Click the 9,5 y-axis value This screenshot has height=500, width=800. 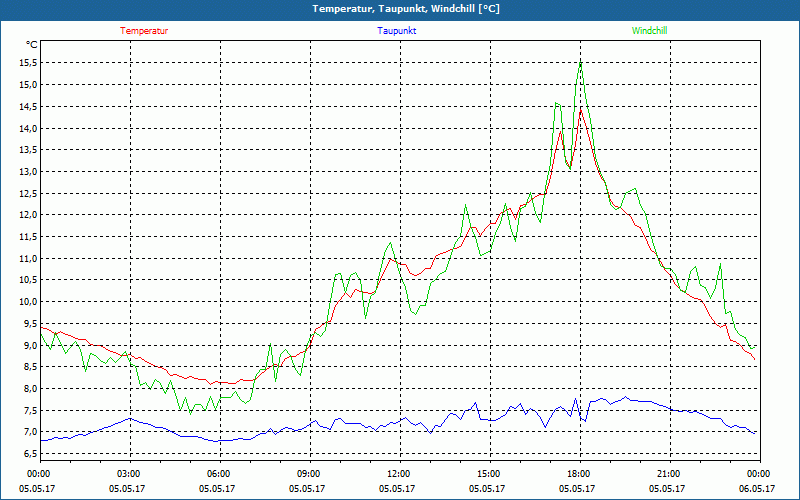point(30,323)
